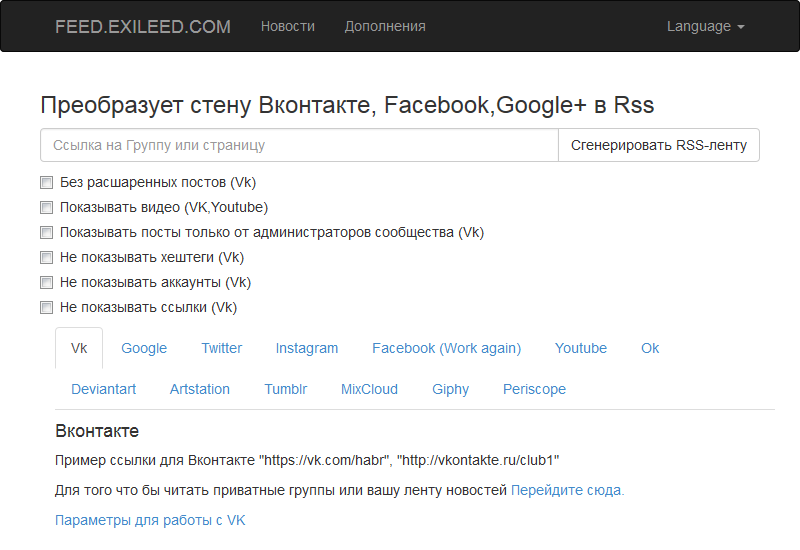Switch to Facebook (Work again) tab
Screen dimensions: 800x550
coord(446,349)
